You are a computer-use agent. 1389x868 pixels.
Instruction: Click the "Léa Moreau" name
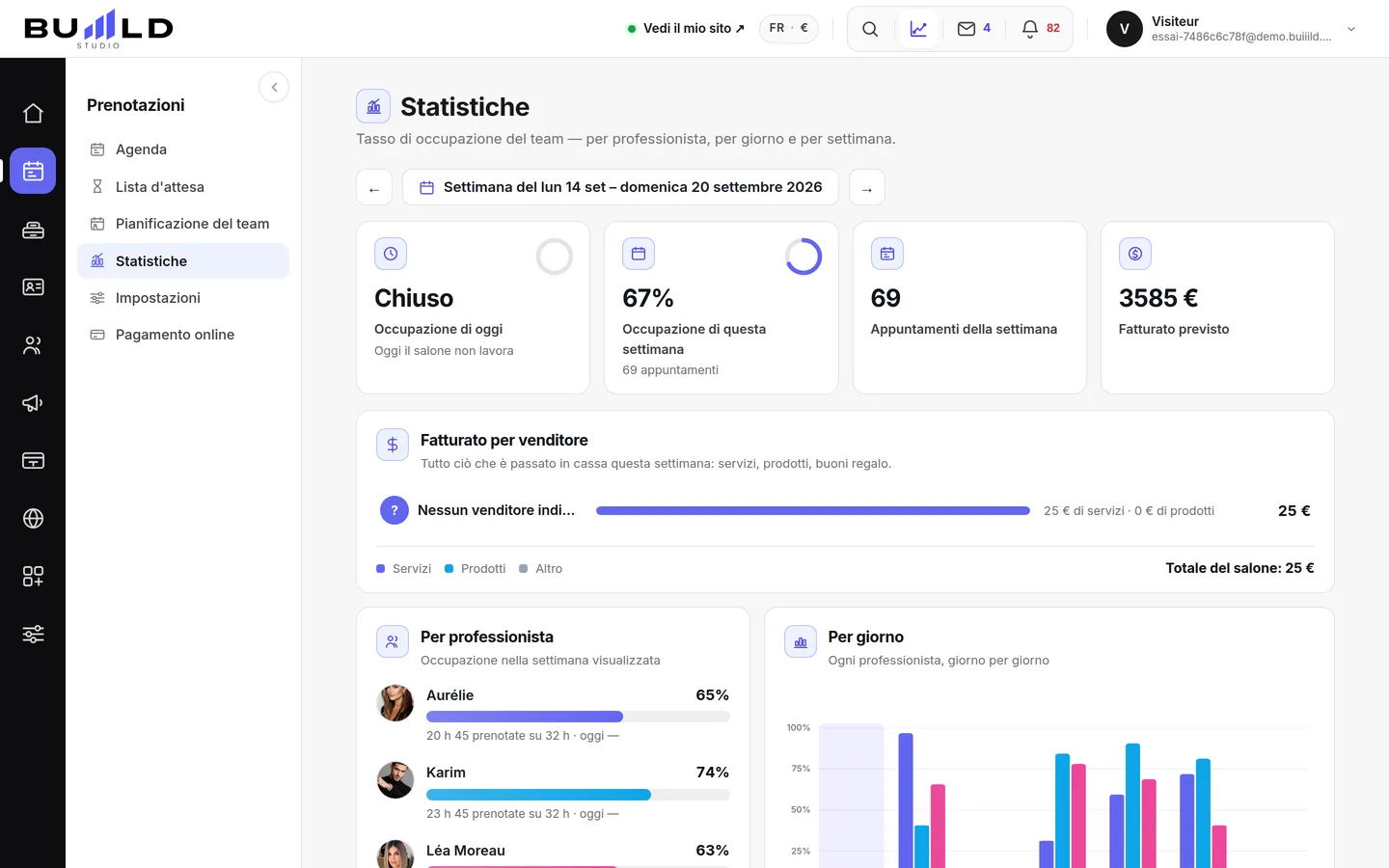point(466,851)
